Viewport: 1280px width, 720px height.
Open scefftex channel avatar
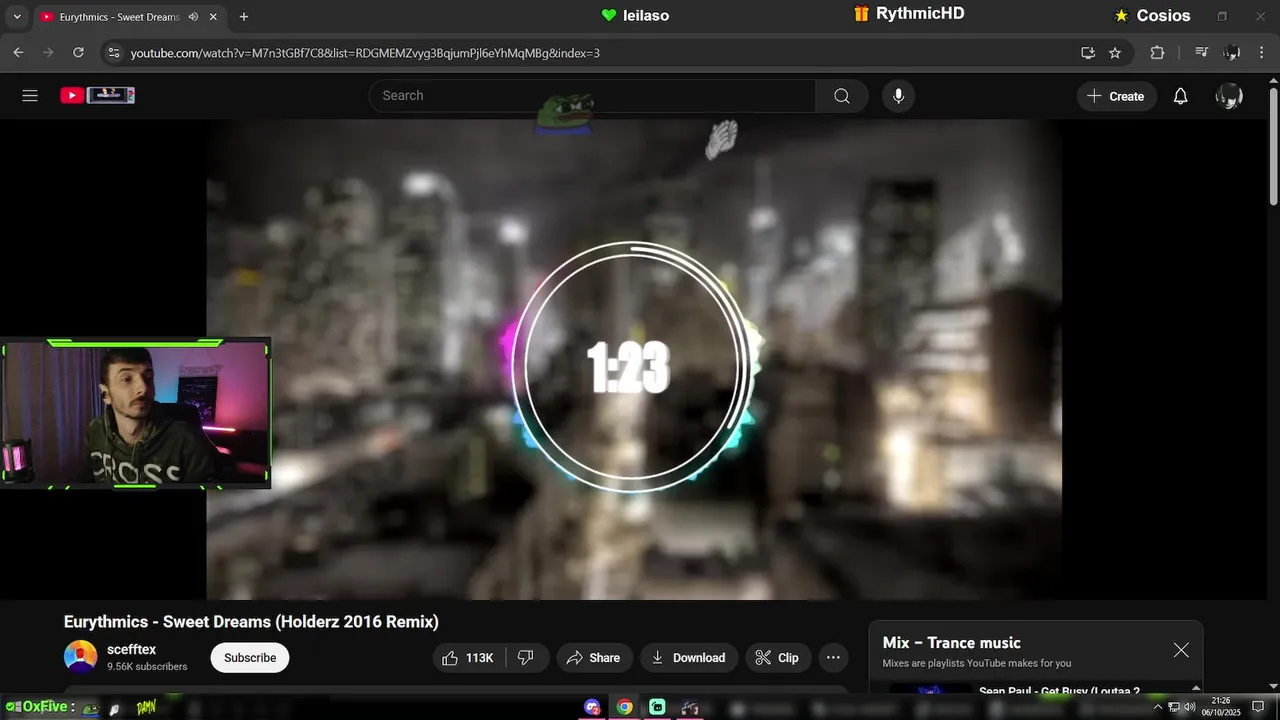(x=81, y=657)
